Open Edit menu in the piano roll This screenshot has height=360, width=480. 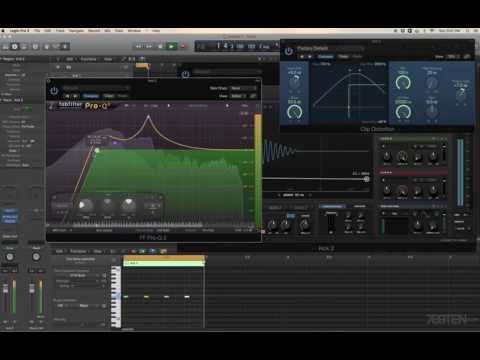[x=59, y=251]
